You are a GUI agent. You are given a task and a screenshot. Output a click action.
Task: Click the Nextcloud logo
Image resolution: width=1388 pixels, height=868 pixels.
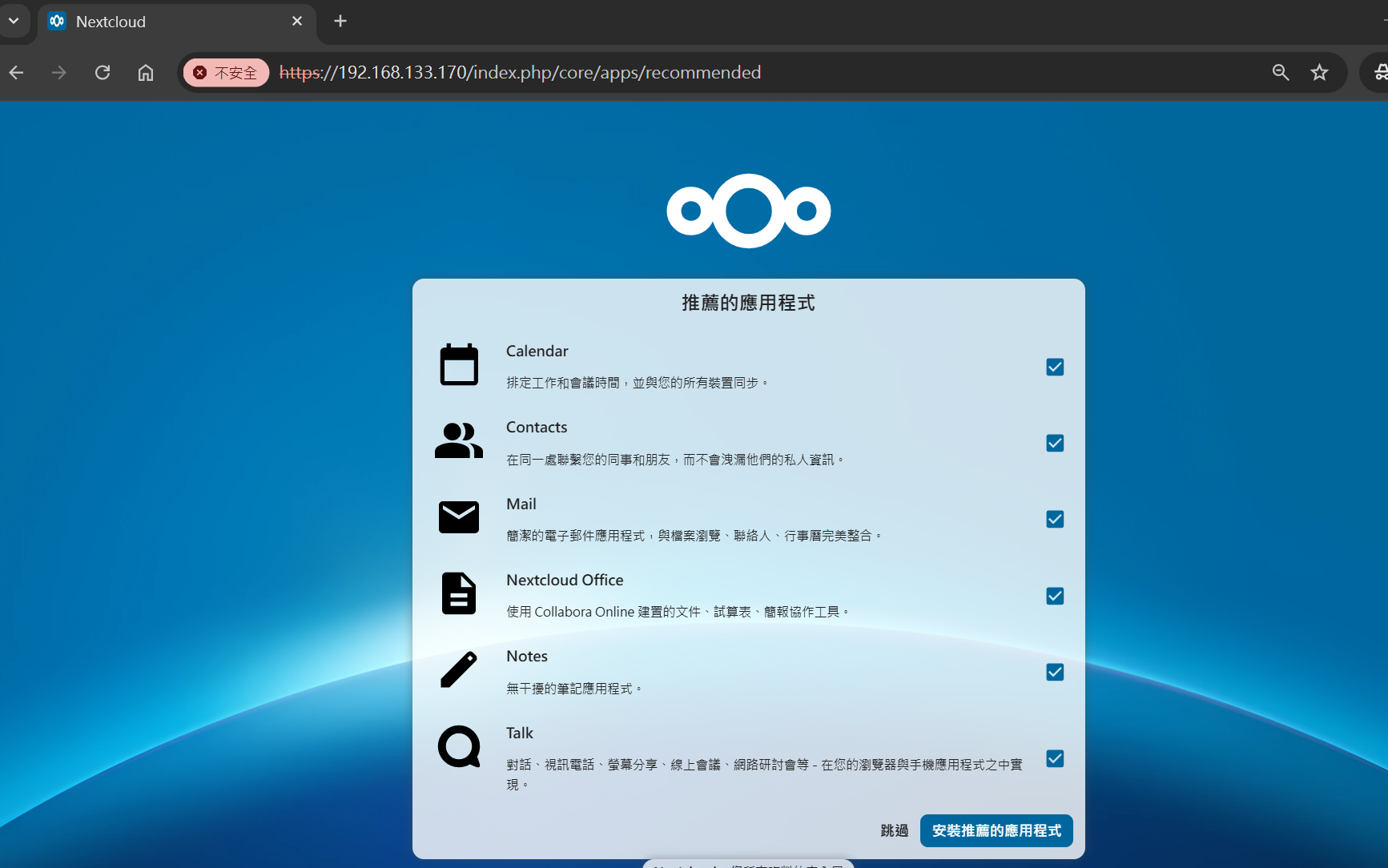click(748, 211)
